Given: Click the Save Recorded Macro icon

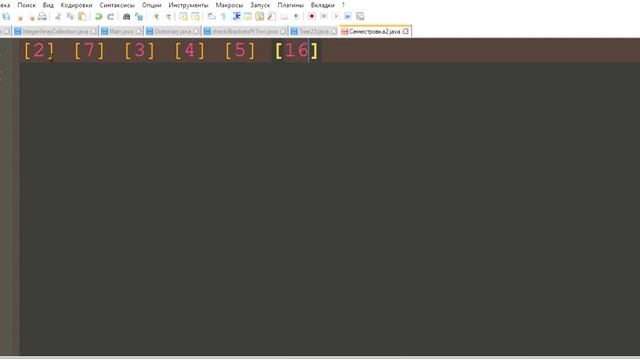Looking at the screenshot, I should pos(360,16).
